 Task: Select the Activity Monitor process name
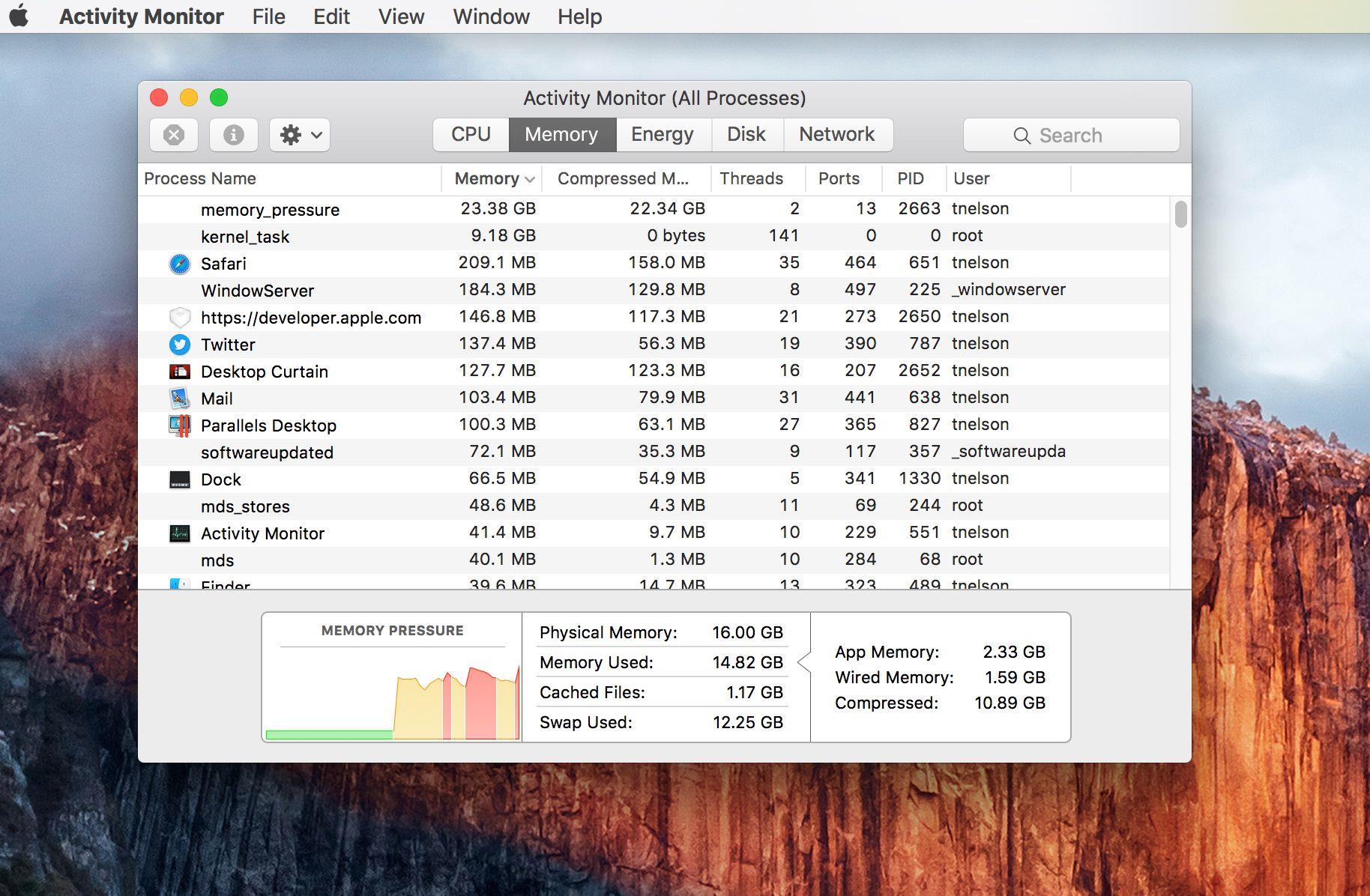click(x=262, y=533)
